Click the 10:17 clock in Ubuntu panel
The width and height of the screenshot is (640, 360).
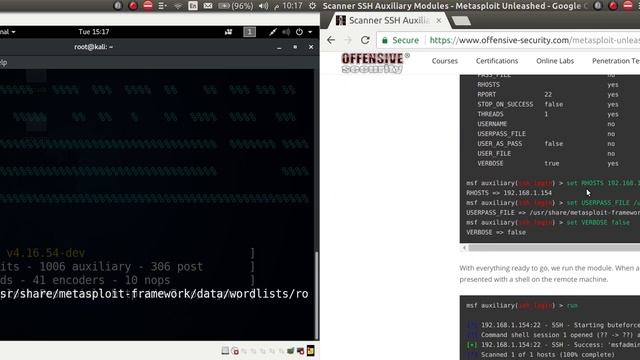(292, 6)
